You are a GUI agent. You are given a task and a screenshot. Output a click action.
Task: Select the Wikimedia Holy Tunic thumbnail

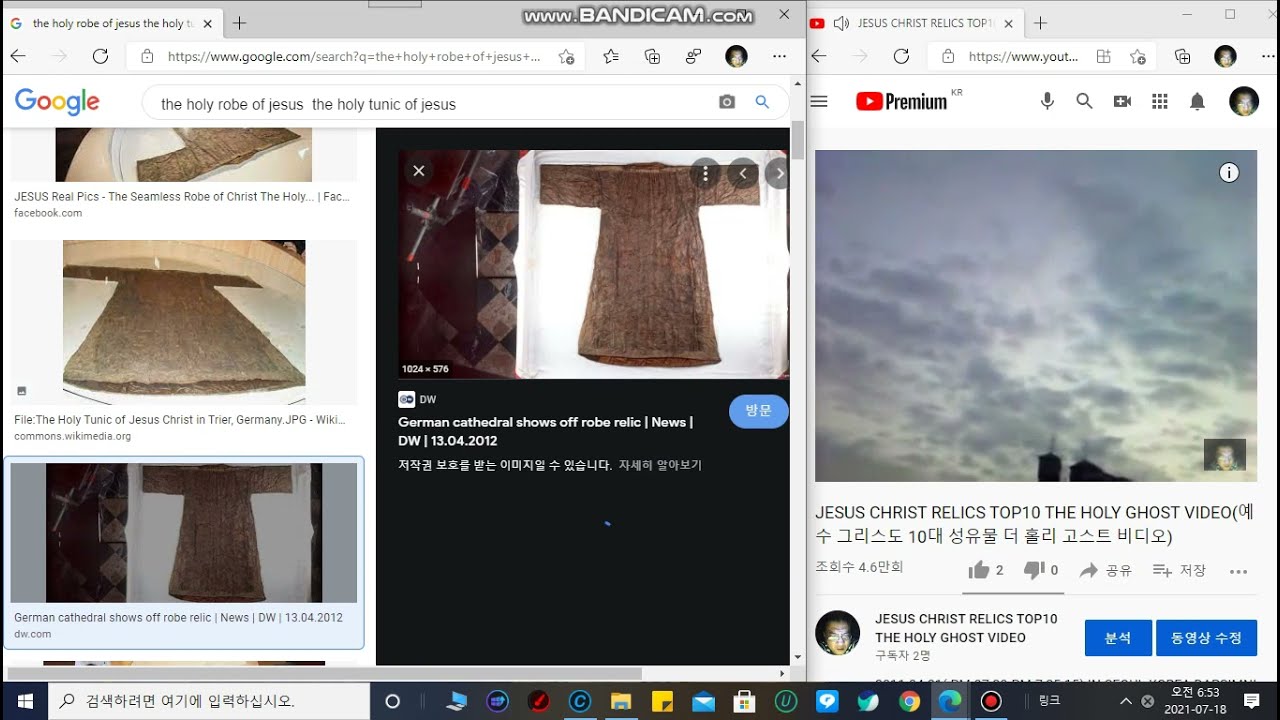[184, 322]
